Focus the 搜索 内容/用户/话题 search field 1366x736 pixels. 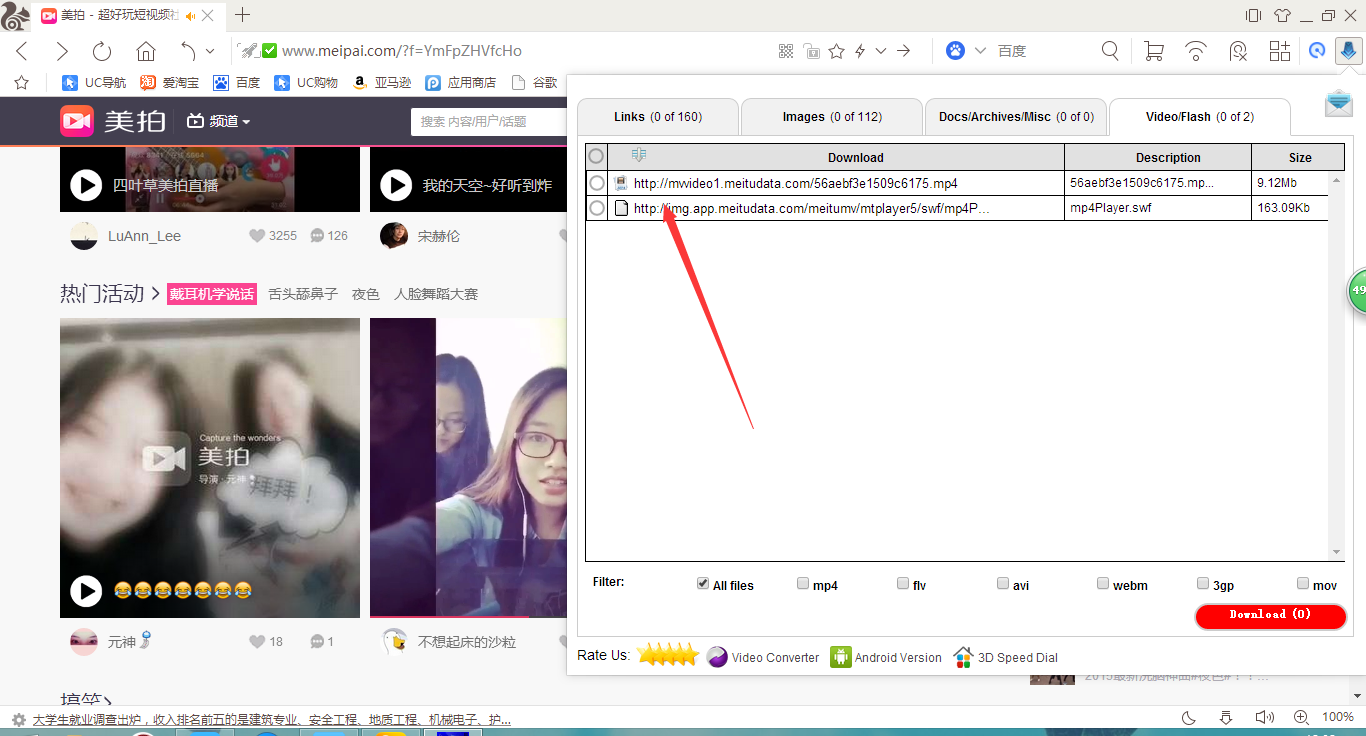pyautogui.click(x=489, y=121)
